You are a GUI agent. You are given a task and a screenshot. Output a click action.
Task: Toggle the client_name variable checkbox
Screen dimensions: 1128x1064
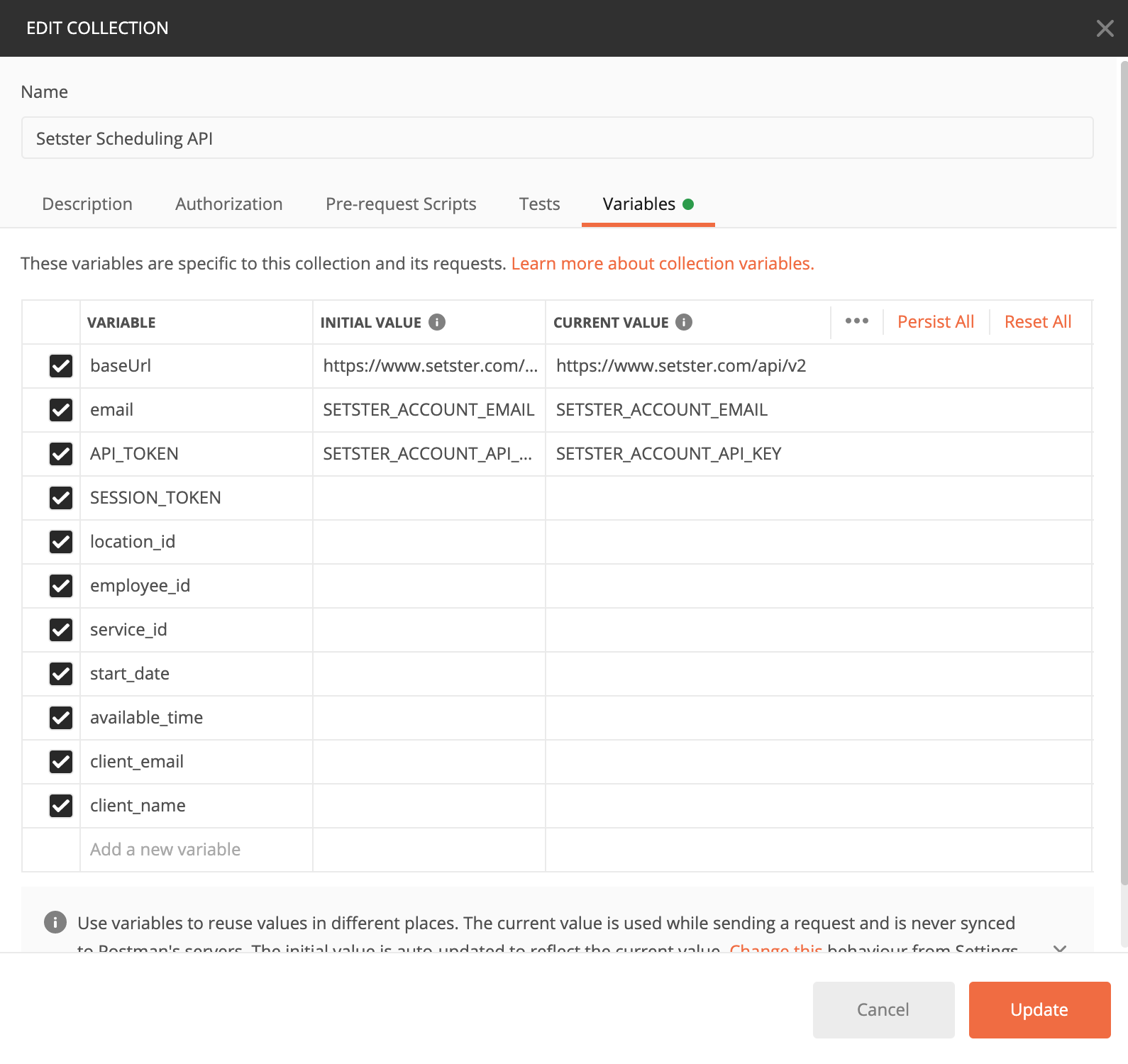pyautogui.click(x=61, y=806)
